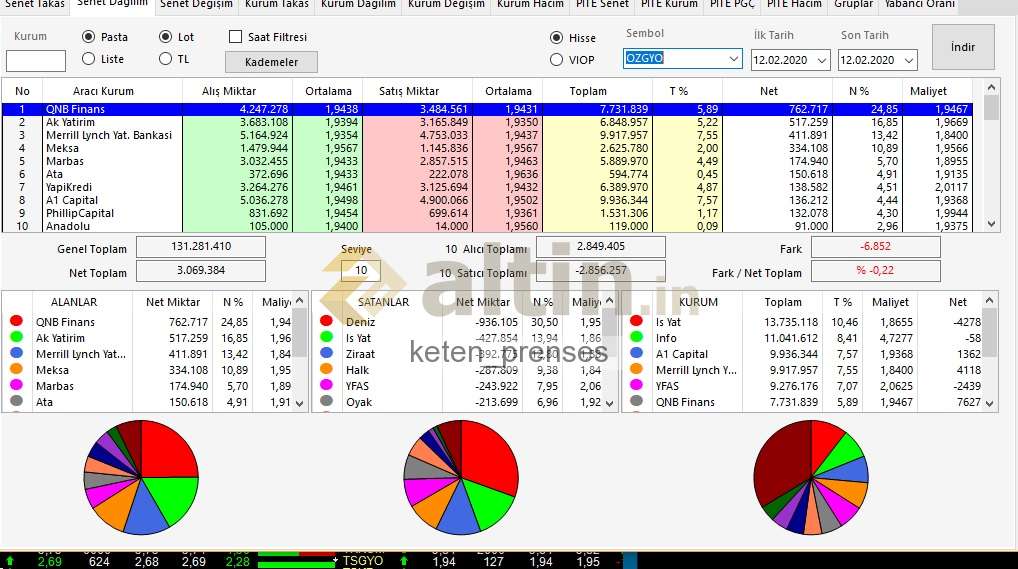
Task: Click the ALANLAR pie chart
Action: [141, 477]
